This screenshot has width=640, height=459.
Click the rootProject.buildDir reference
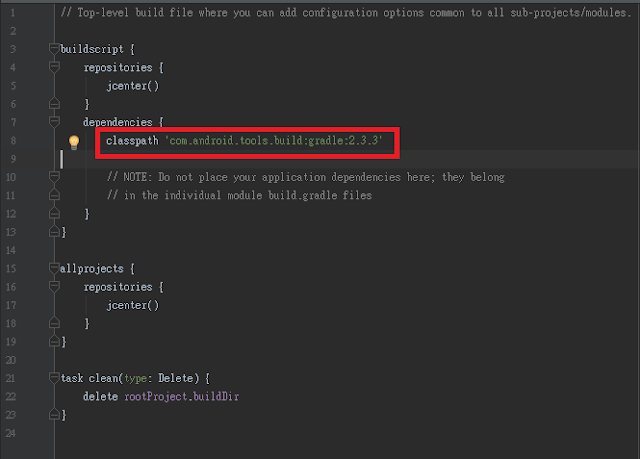coord(180,397)
